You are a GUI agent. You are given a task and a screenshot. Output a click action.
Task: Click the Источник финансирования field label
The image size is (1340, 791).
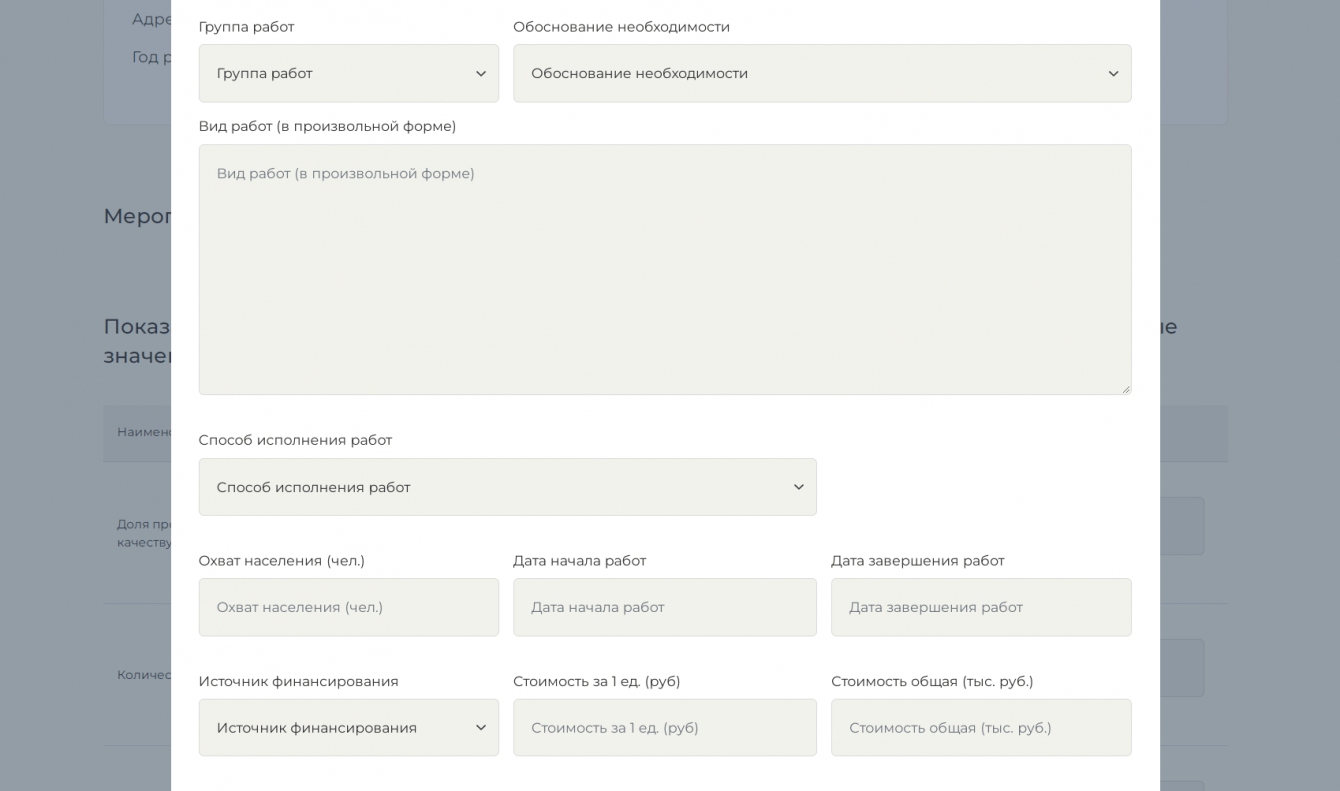[298, 681]
